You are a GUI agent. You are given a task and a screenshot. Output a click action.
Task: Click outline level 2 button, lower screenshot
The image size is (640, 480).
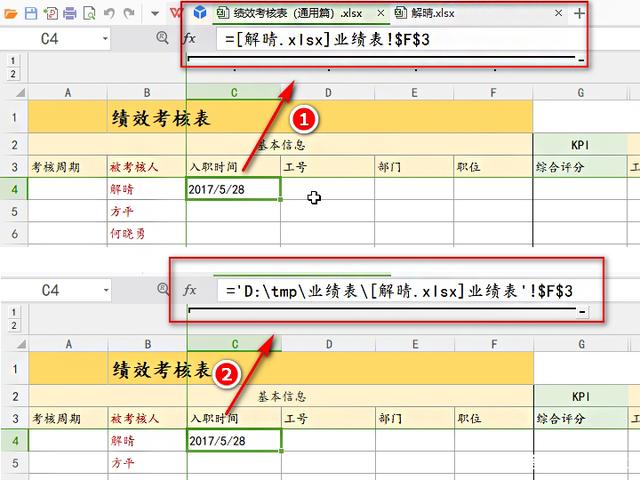(14, 325)
